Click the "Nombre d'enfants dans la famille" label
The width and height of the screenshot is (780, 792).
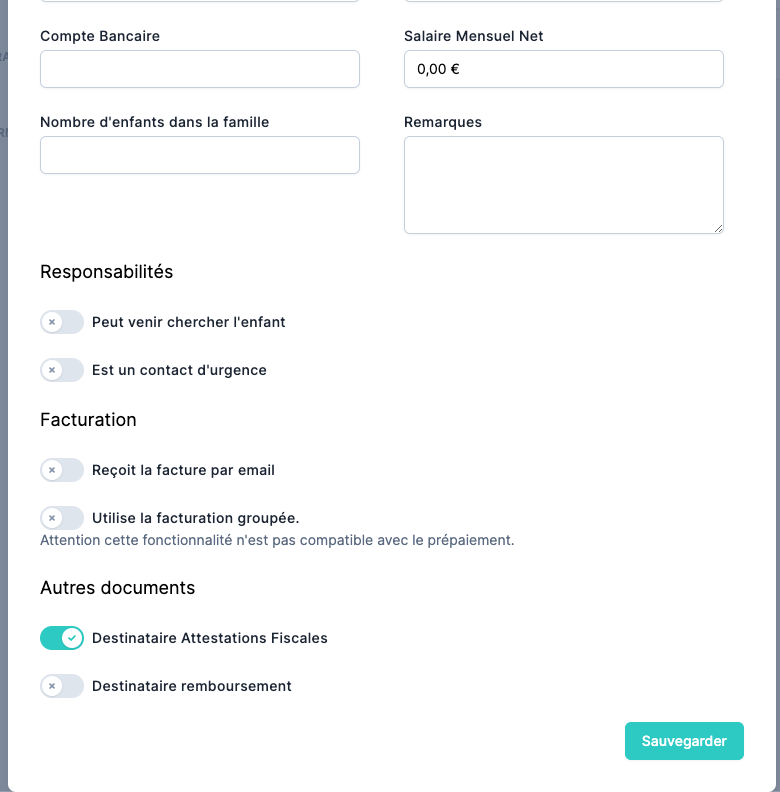click(155, 122)
